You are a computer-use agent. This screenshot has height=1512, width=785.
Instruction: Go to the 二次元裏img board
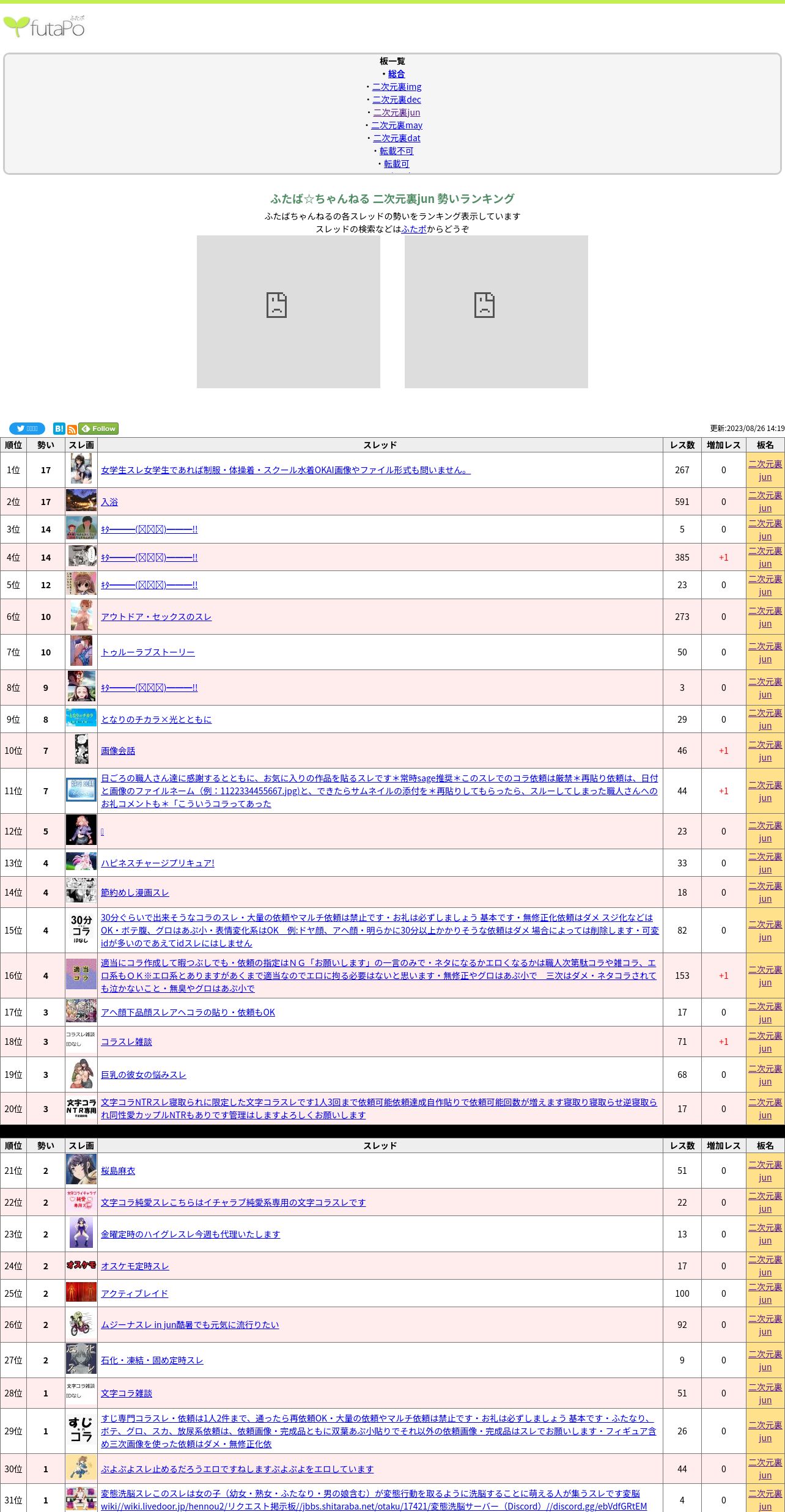tap(397, 87)
